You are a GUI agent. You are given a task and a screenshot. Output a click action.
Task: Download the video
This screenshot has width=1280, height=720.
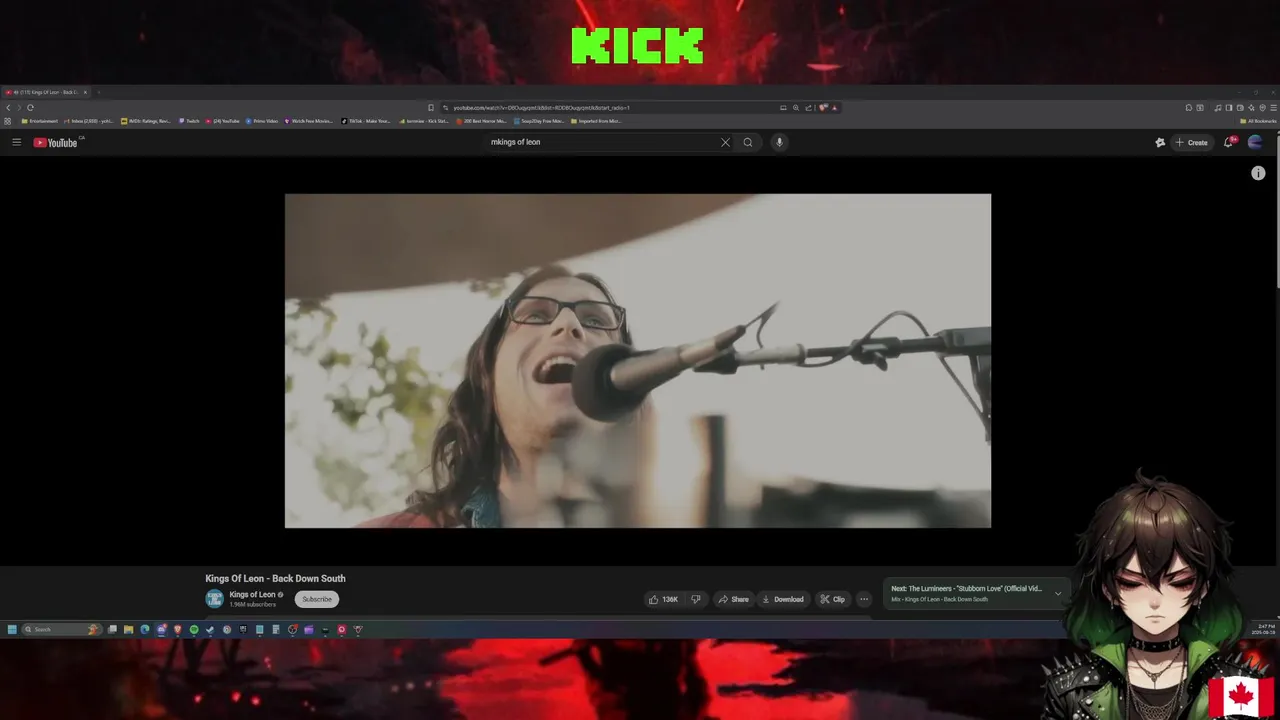782,599
